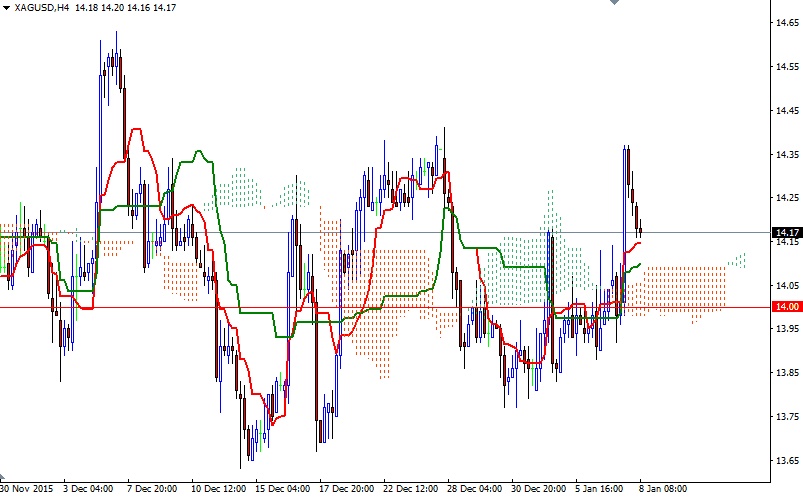Click the 8 Jan 08:00 time label
Viewport: 803px width, 497px height.
point(663,489)
